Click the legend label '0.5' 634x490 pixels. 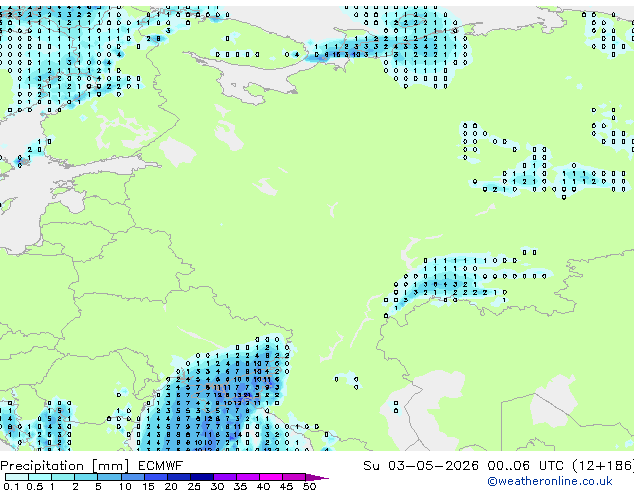(34, 486)
